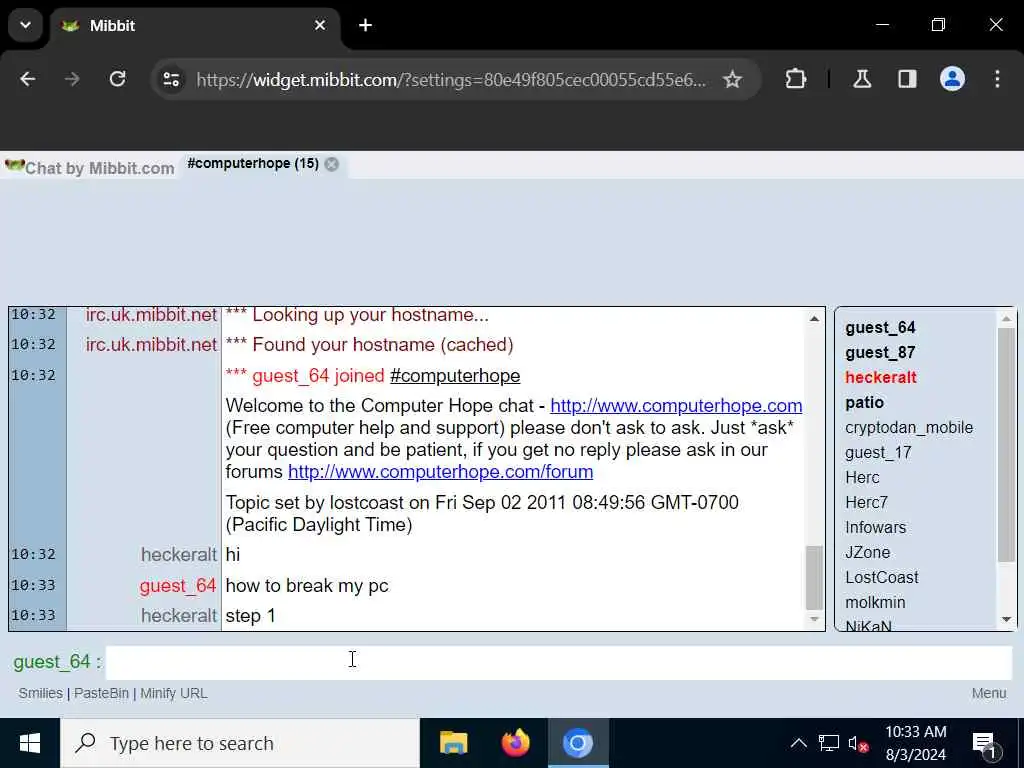Open the Minify URL tool

174,693
